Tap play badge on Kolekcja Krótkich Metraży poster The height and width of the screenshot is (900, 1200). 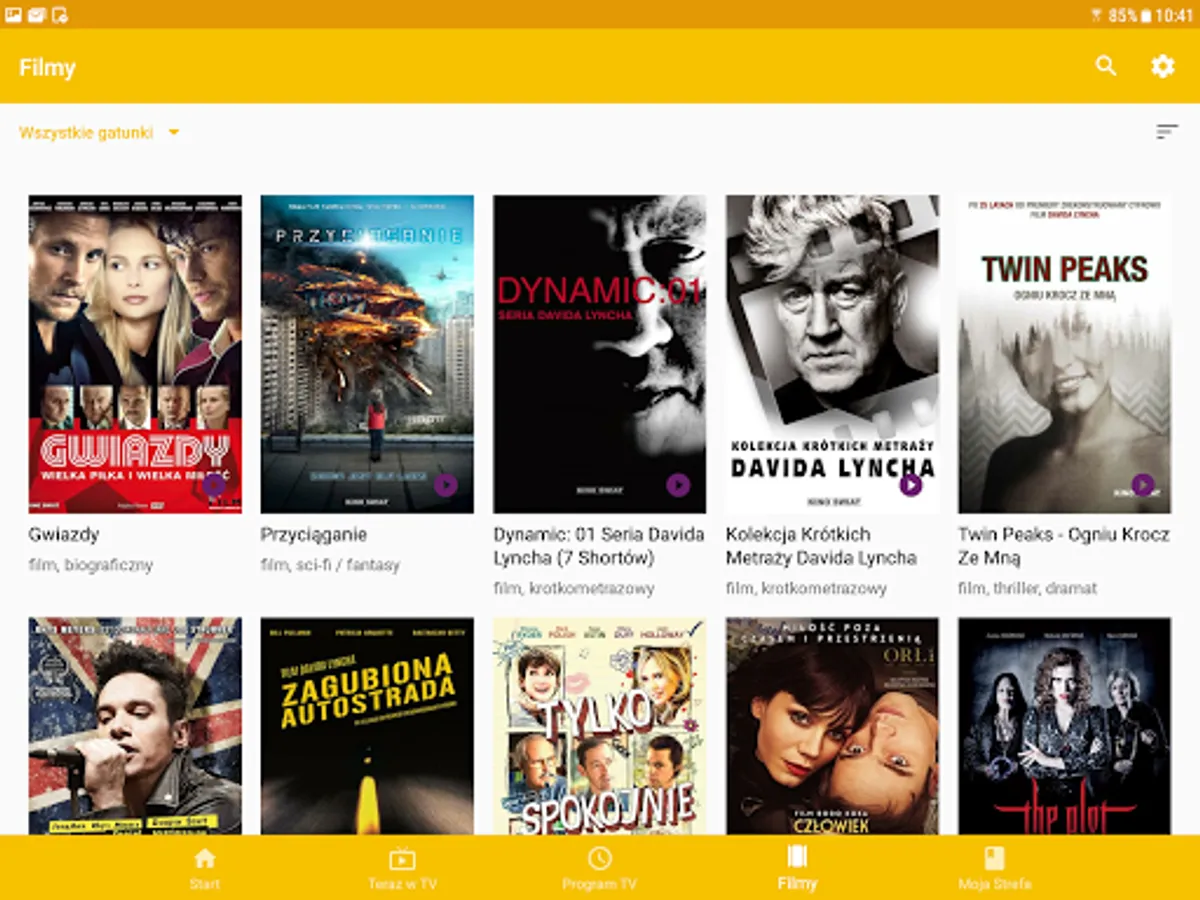(910, 485)
